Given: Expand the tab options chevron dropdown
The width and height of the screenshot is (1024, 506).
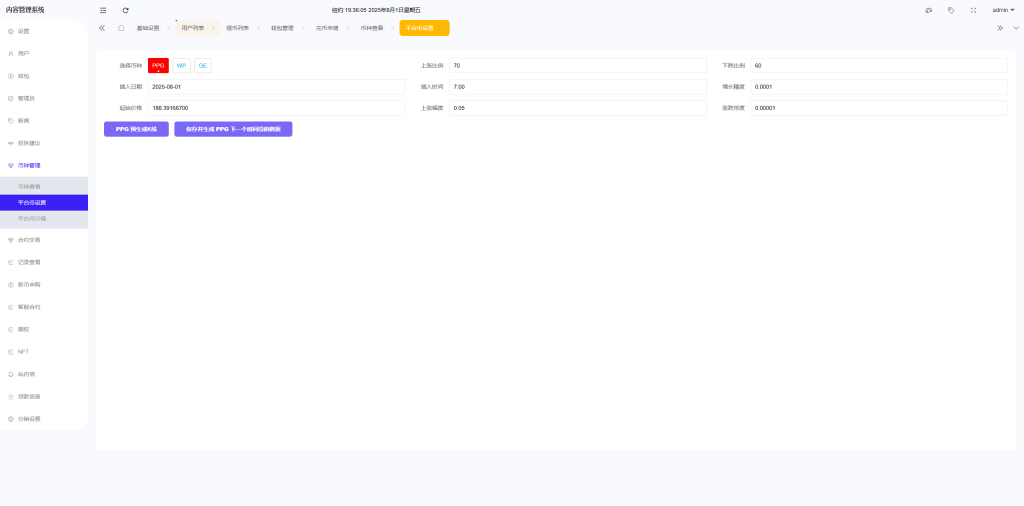Looking at the screenshot, I should (1016, 28).
